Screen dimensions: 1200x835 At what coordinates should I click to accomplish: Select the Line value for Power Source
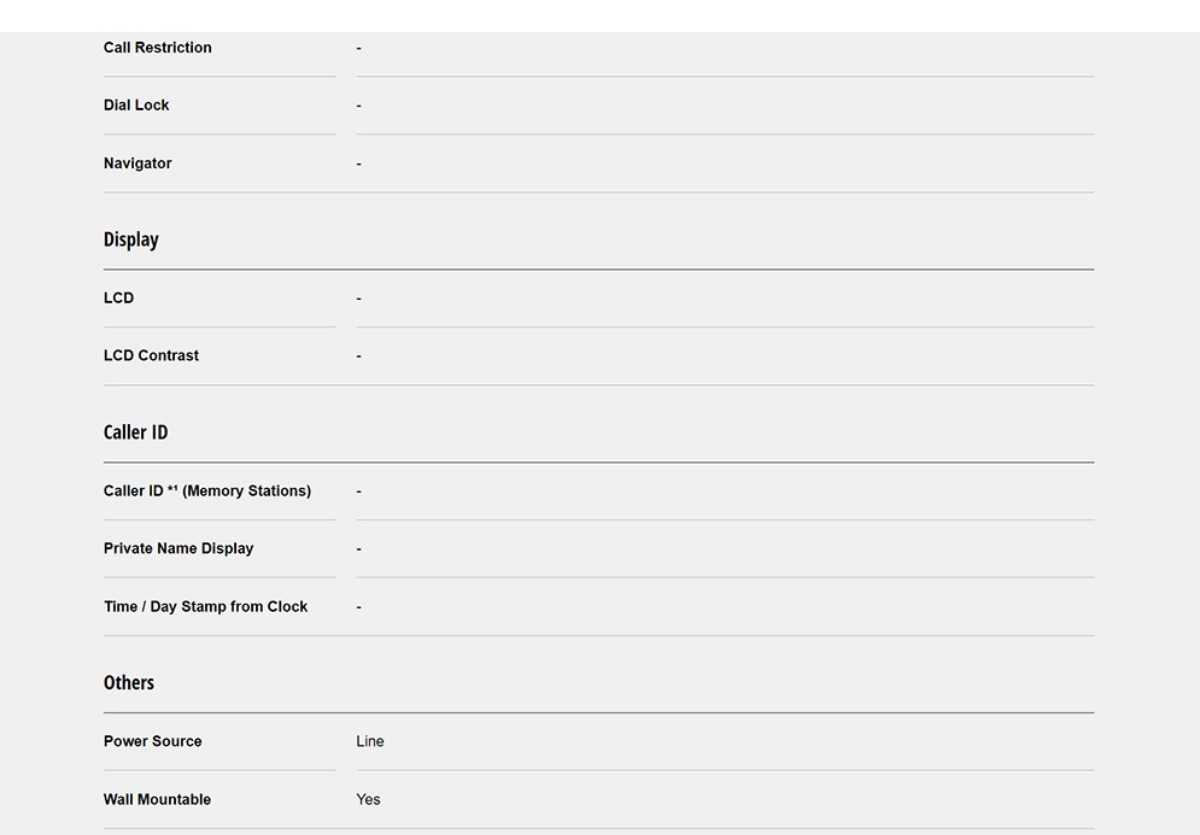(370, 742)
